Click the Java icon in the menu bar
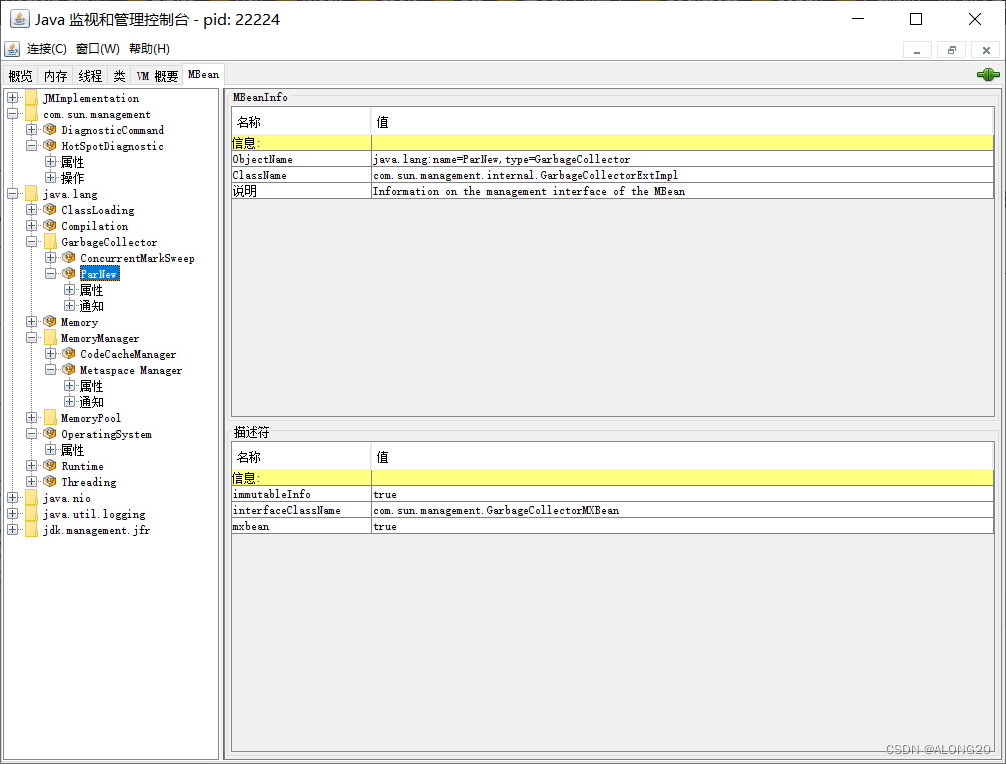This screenshot has width=1006, height=764. (12, 49)
